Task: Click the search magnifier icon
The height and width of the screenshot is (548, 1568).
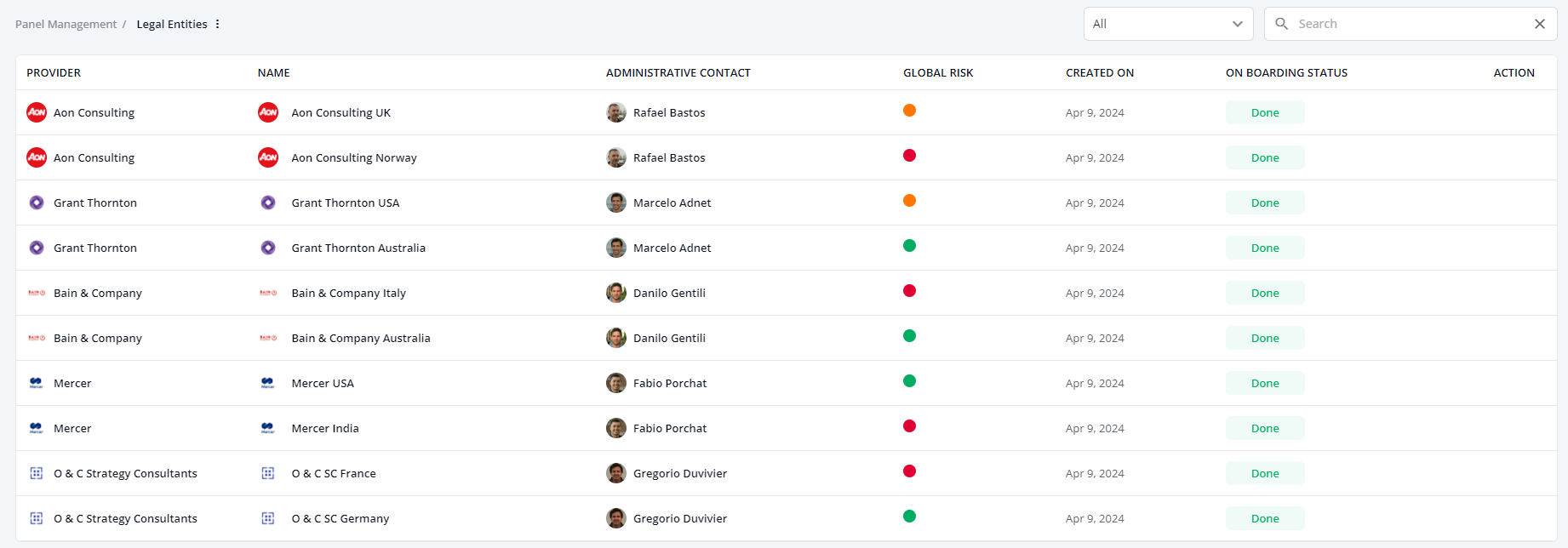Action: 1281,24
